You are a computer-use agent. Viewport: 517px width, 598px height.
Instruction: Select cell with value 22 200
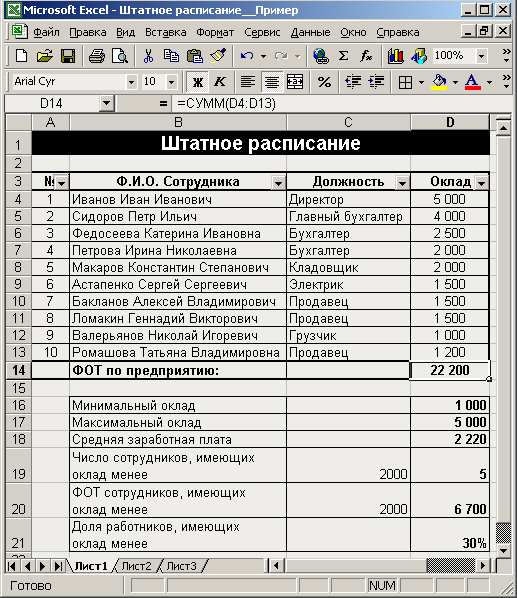450,370
